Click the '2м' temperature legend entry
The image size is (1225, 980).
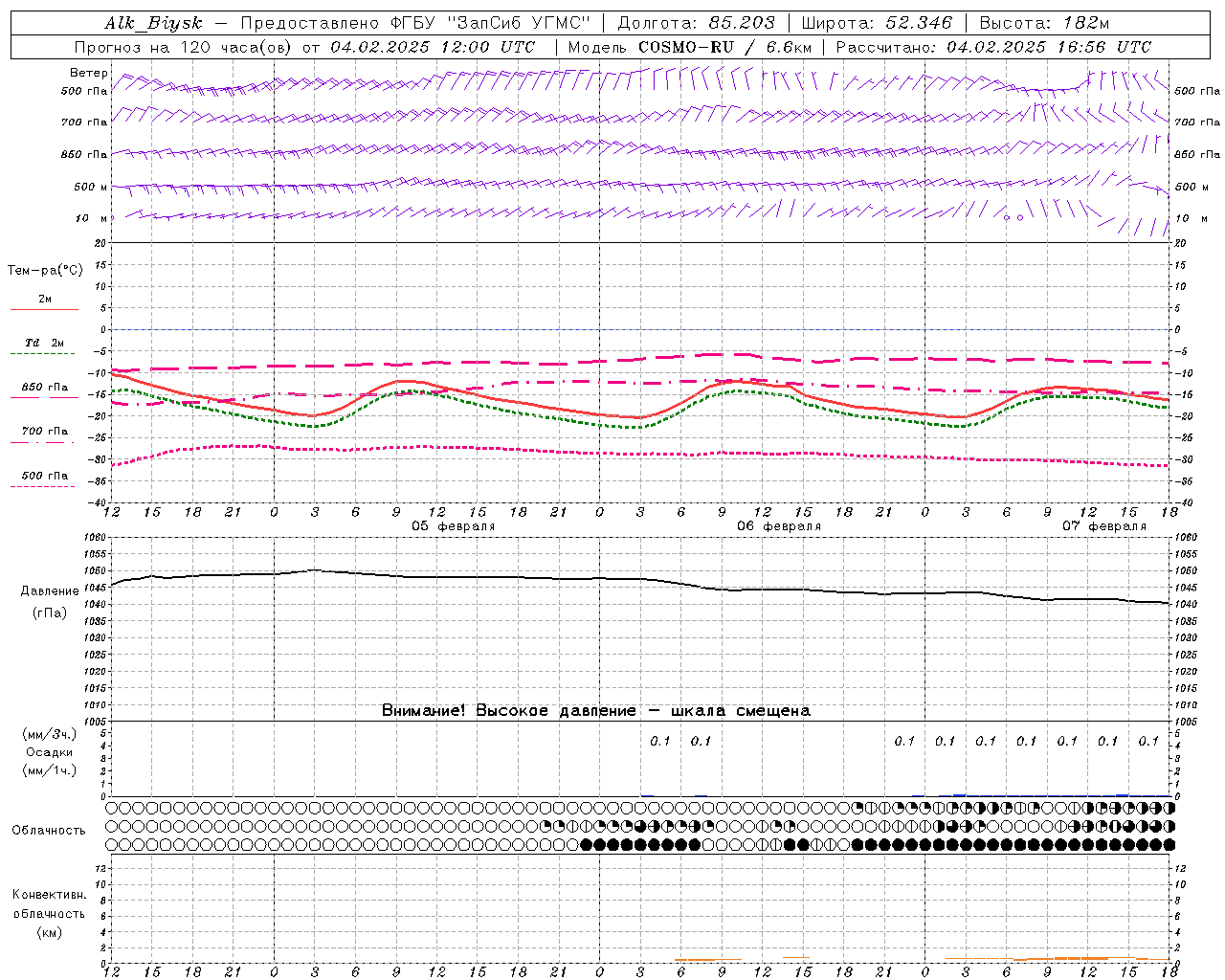(45, 299)
